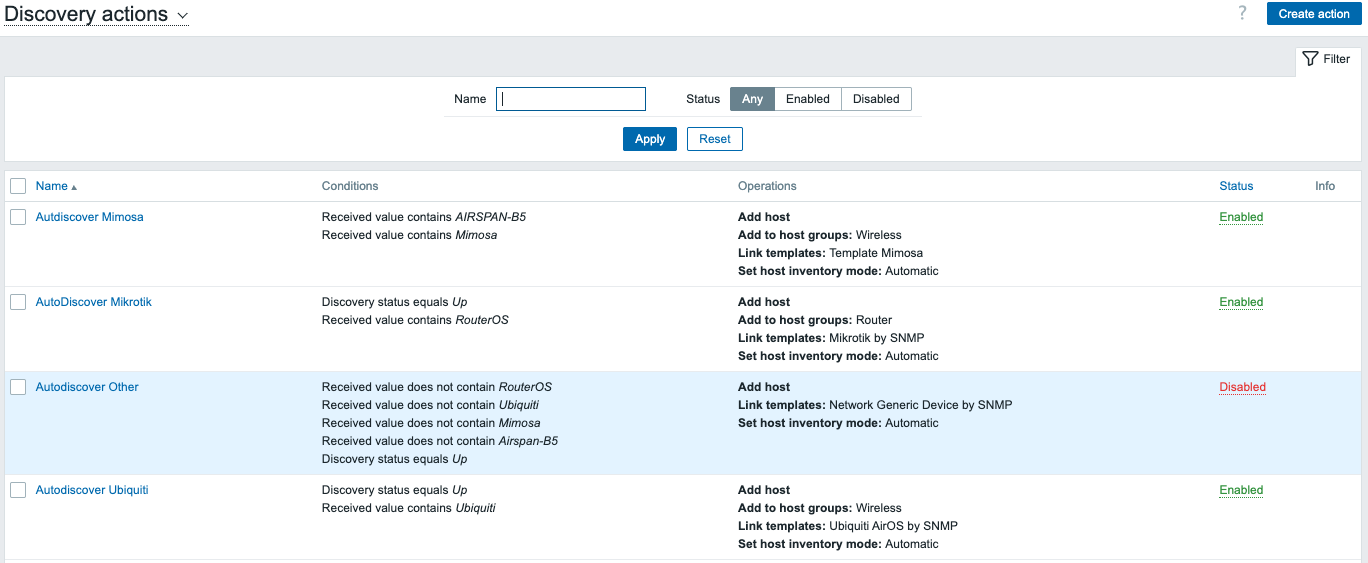Click the help question mark icon

click(x=1243, y=13)
